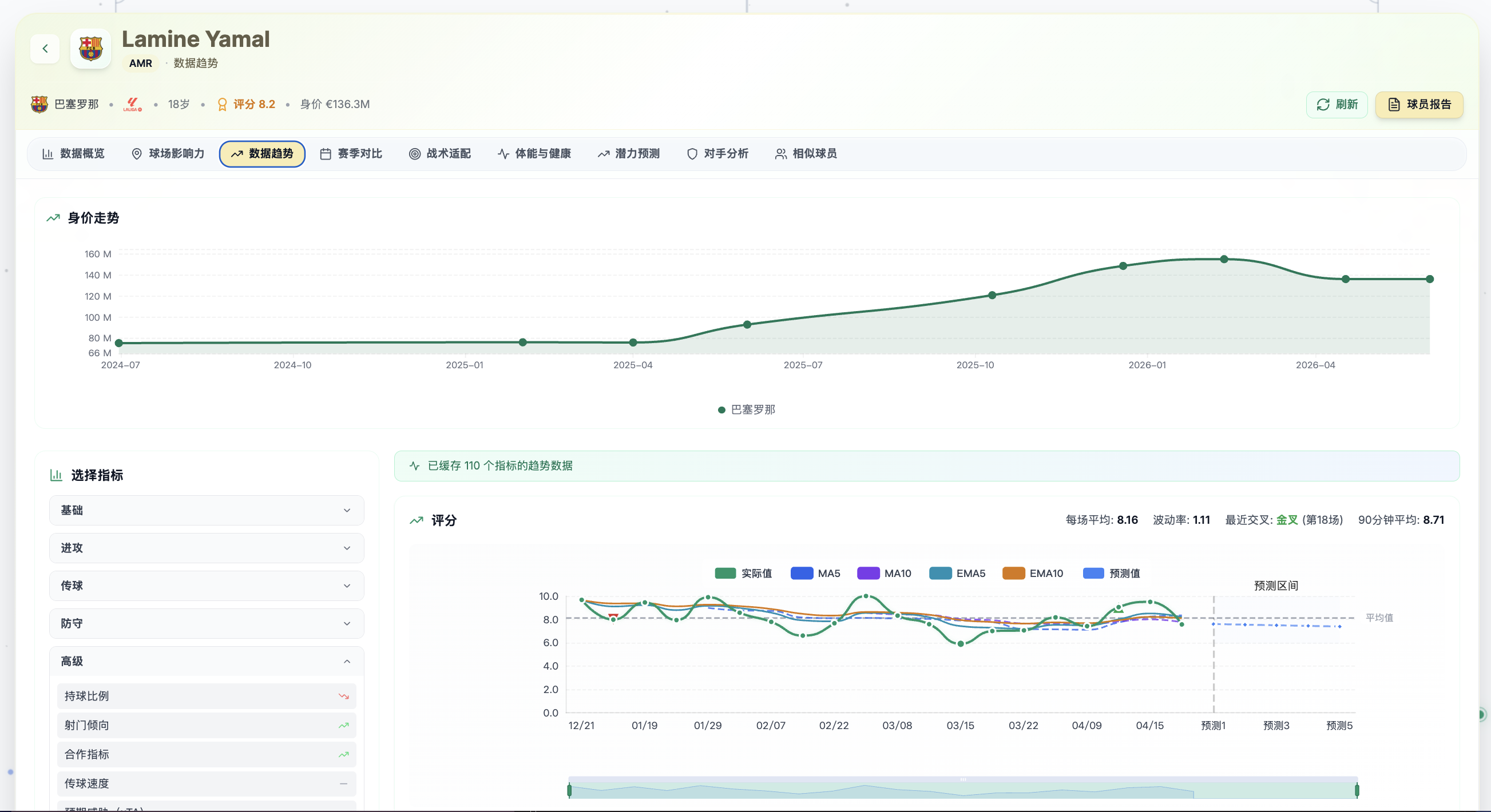The height and width of the screenshot is (812, 1491).
Task: Collapse the 高级 metric category
Action: pos(207,661)
